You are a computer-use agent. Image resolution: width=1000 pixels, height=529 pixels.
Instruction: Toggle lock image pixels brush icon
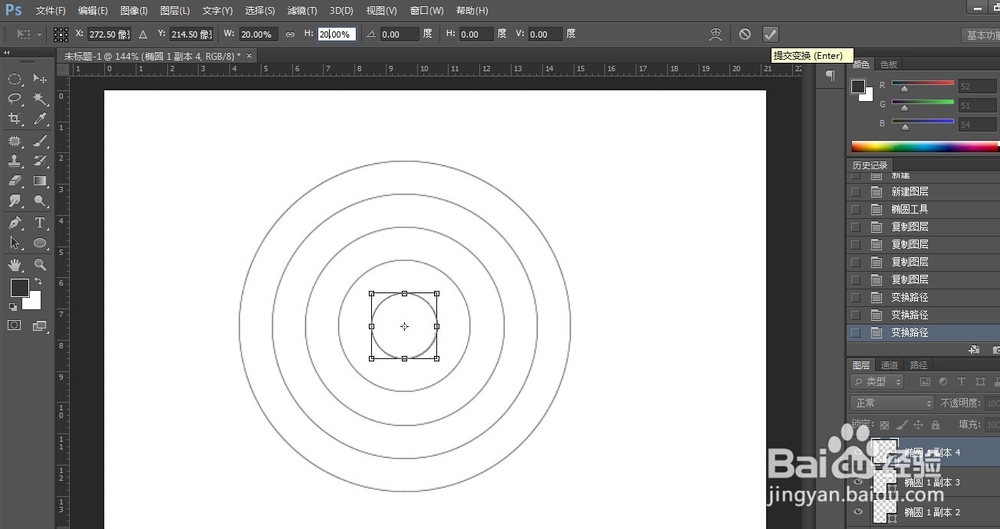coord(902,424)
